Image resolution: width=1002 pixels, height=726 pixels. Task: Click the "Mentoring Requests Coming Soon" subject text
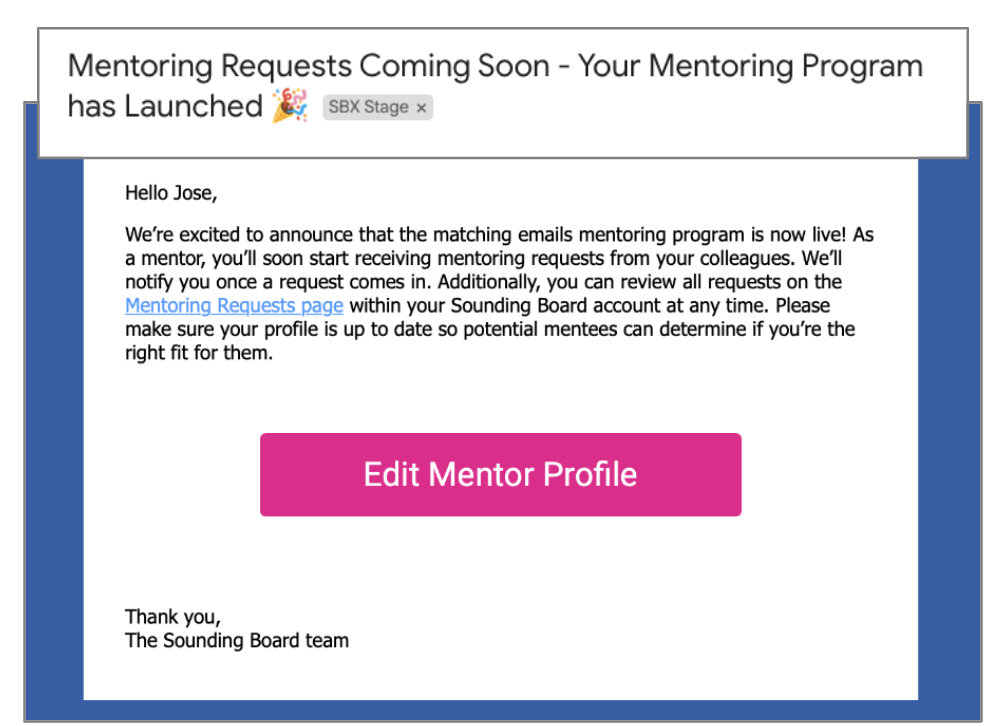pos(310,67)
